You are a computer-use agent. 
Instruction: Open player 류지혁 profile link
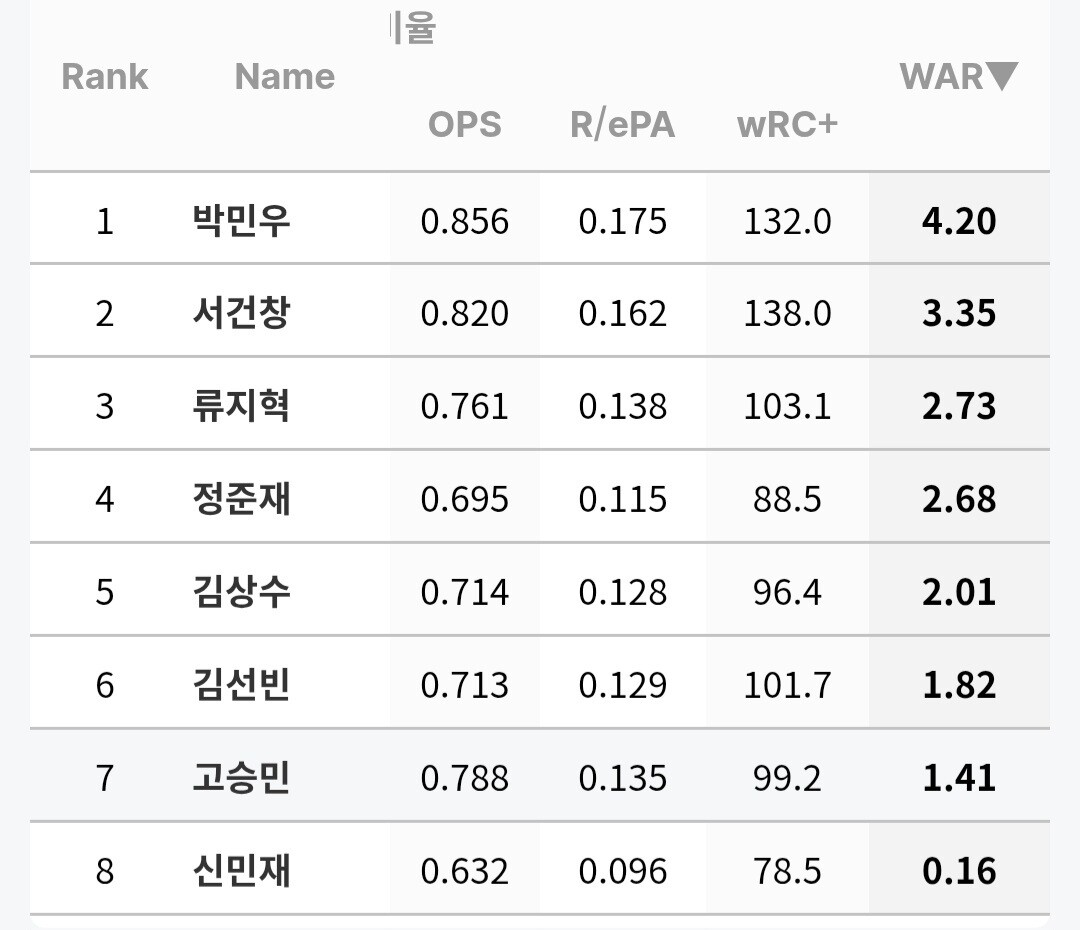pyautogui.click(x=241, y=406)
